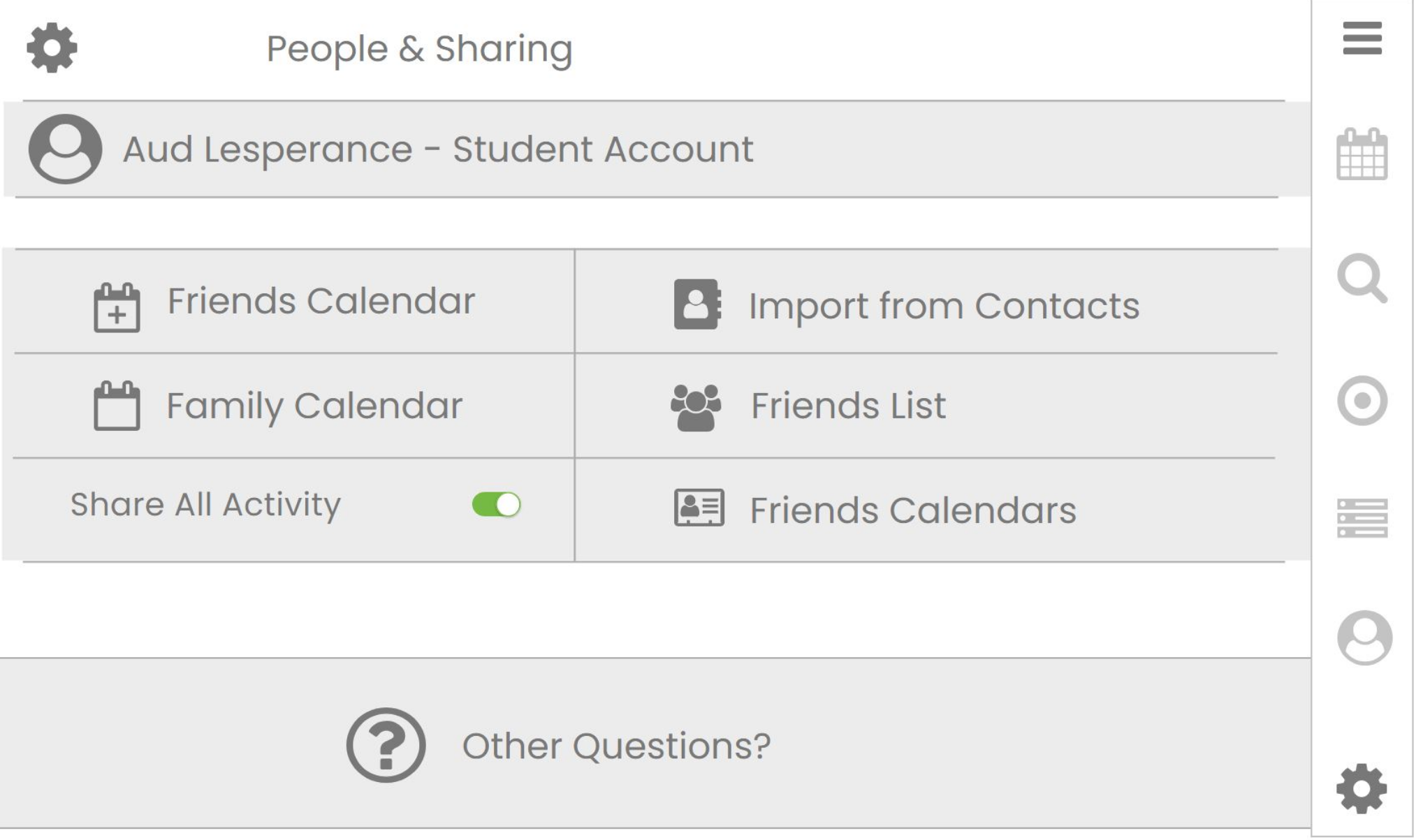Image resolution: width=1416 pixels, height=840 pixels.
Task: Click the Share All Activity label
Action: (205, 505)
